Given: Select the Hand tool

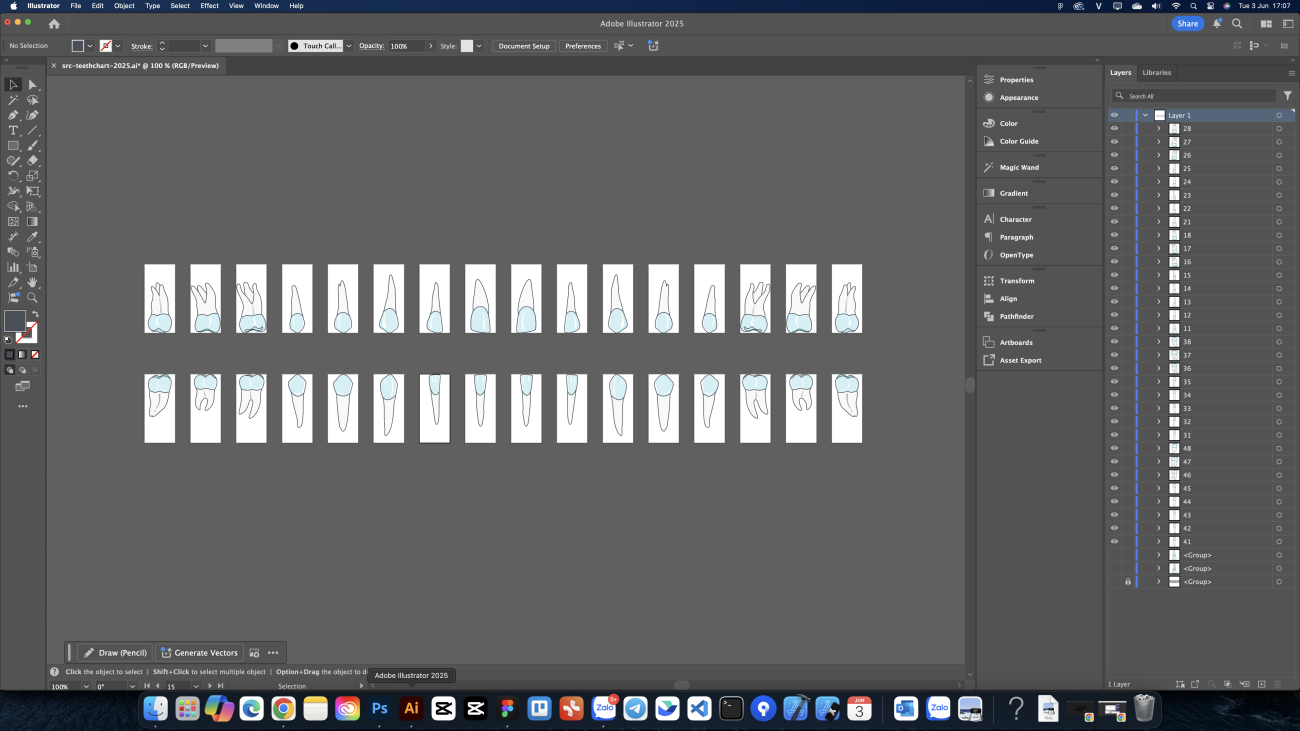Looking at the screenshot, I should [x=33, y=283].
